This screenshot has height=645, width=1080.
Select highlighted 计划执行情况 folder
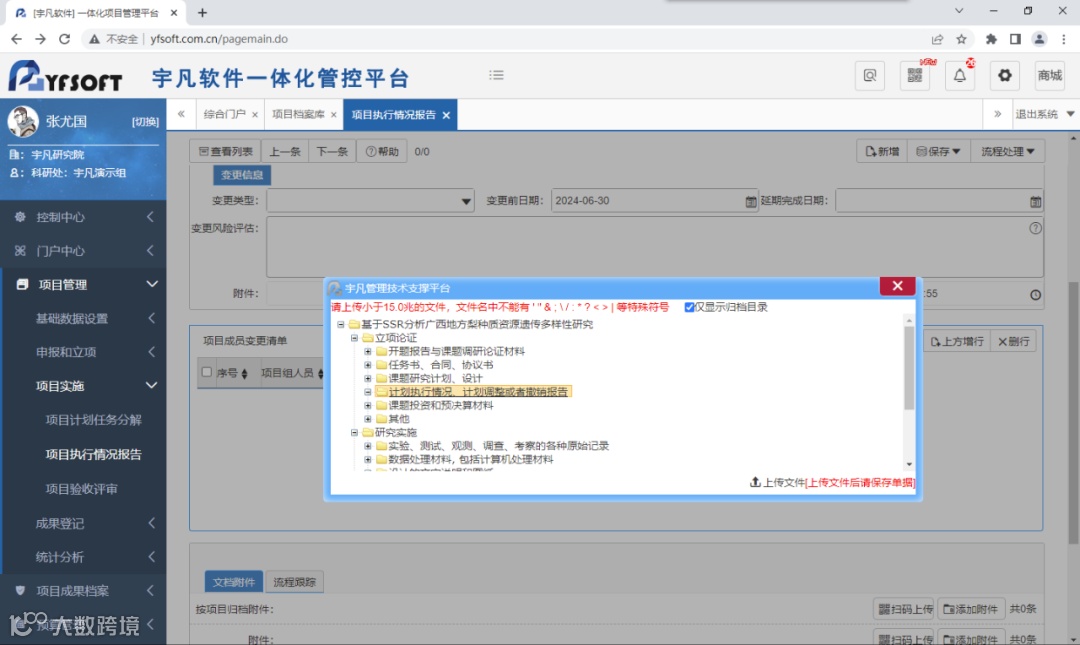tap(477, 391)
